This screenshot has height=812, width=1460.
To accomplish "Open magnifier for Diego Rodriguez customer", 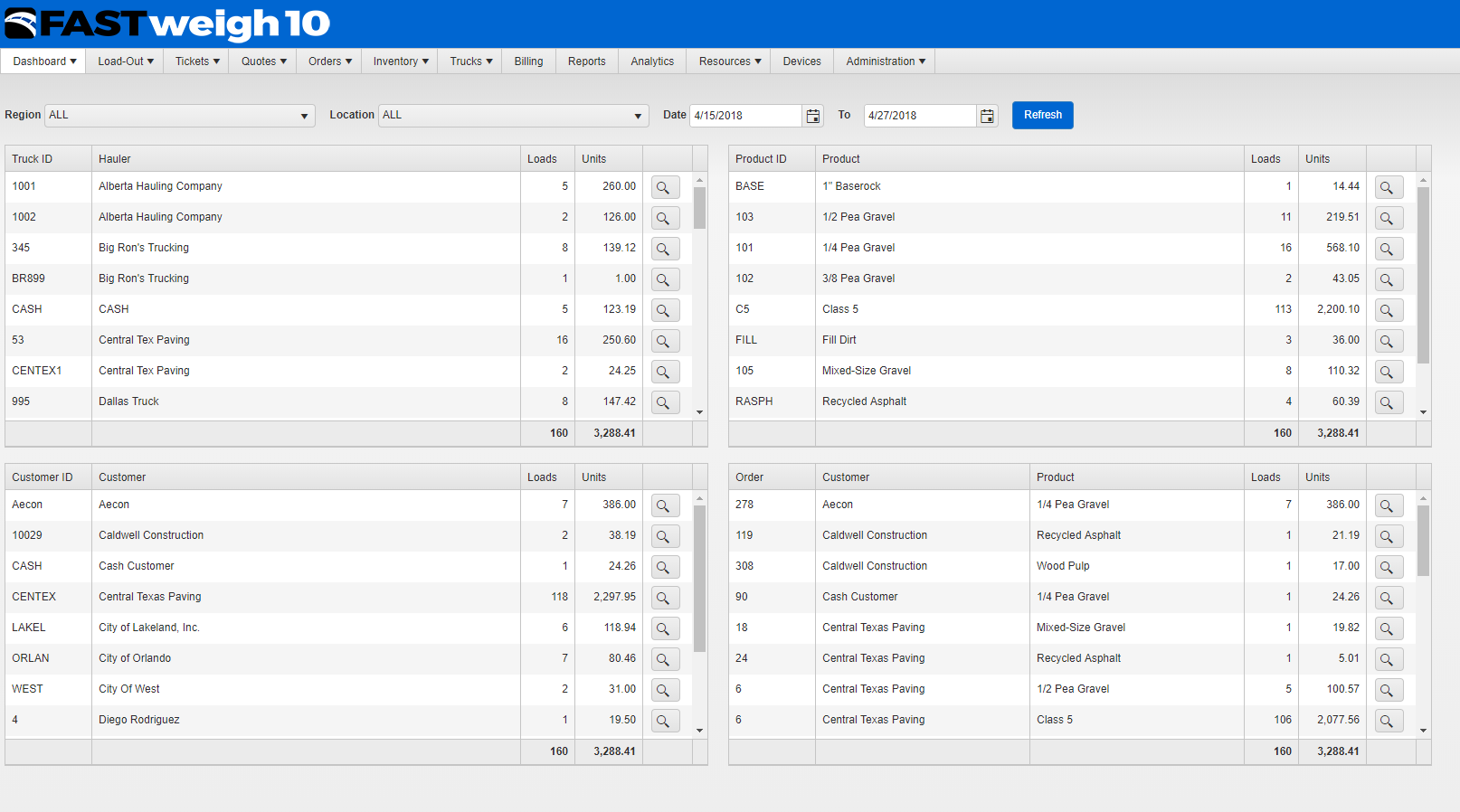I will (x=665, y=721).
